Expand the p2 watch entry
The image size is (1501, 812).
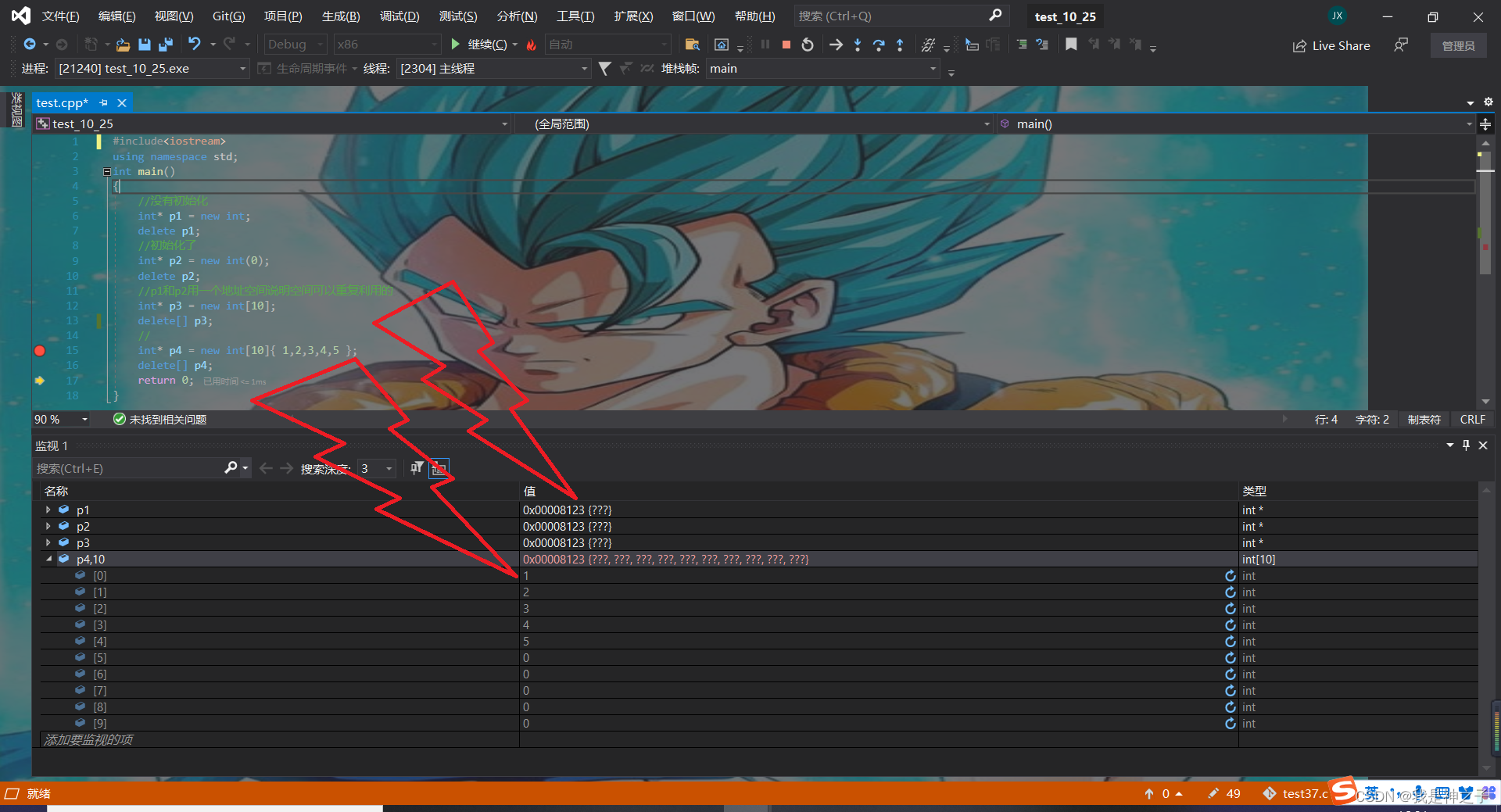coord(48,526)
